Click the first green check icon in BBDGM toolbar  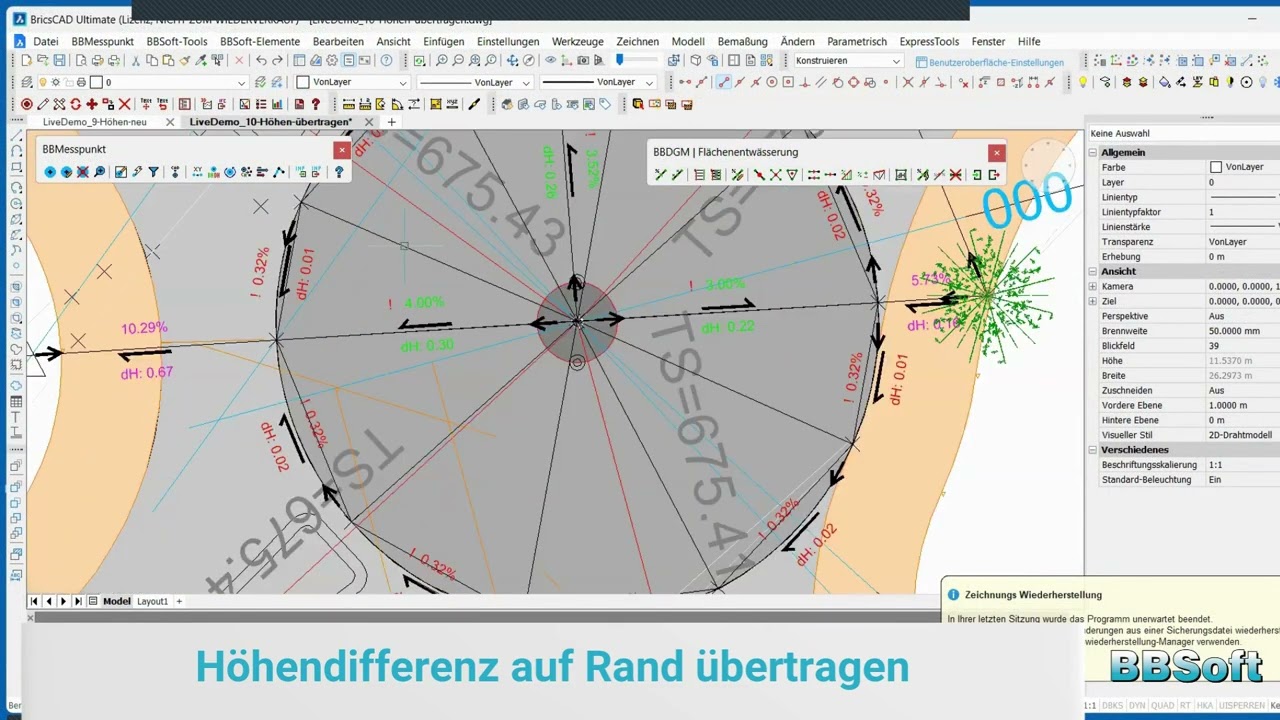coord(660,175)
